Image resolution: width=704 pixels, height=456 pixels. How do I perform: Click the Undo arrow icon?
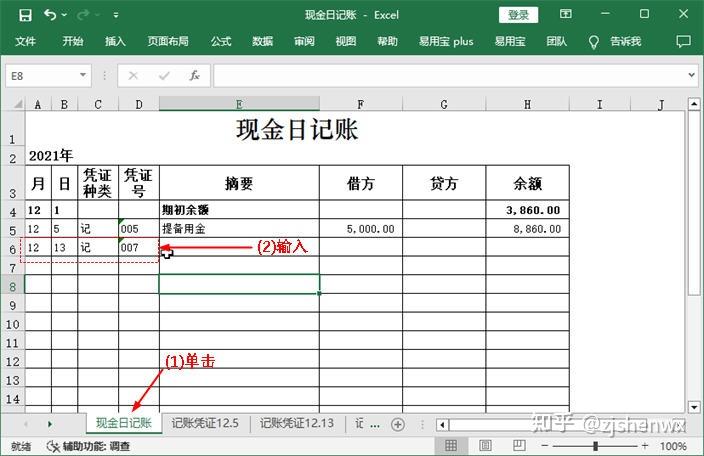pyautogui.click(x=50, y=15)
